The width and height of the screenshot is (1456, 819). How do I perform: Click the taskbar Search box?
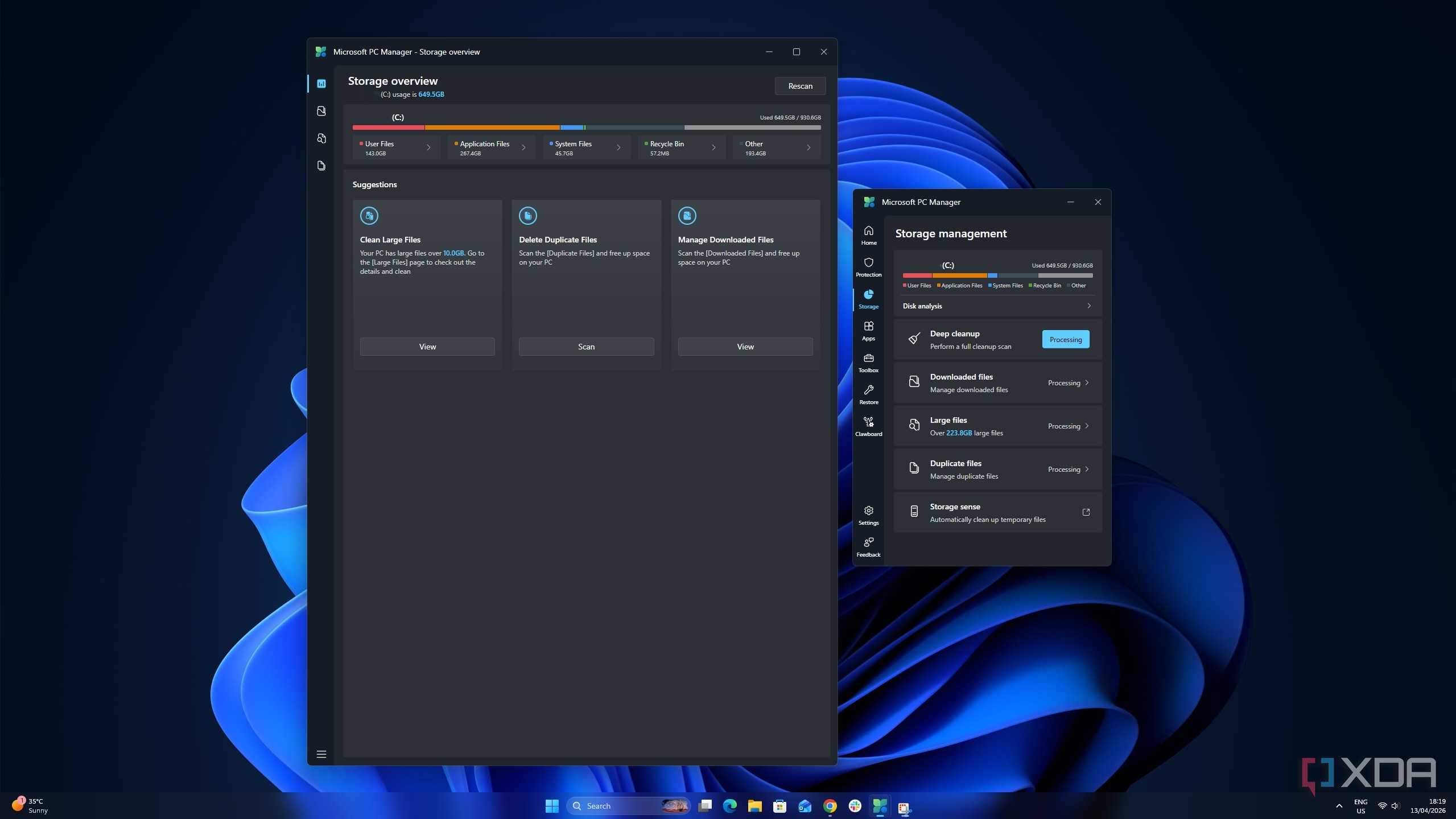coord(629,806)
